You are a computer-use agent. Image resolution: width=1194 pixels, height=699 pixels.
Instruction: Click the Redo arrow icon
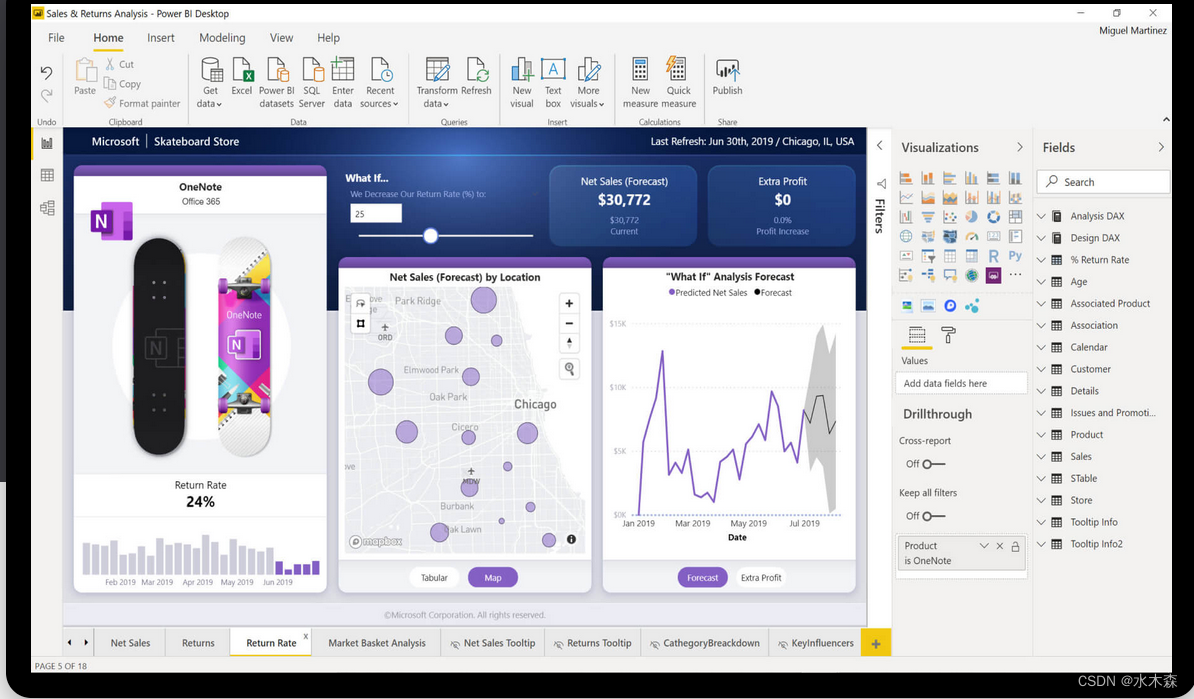pos(46,96)
